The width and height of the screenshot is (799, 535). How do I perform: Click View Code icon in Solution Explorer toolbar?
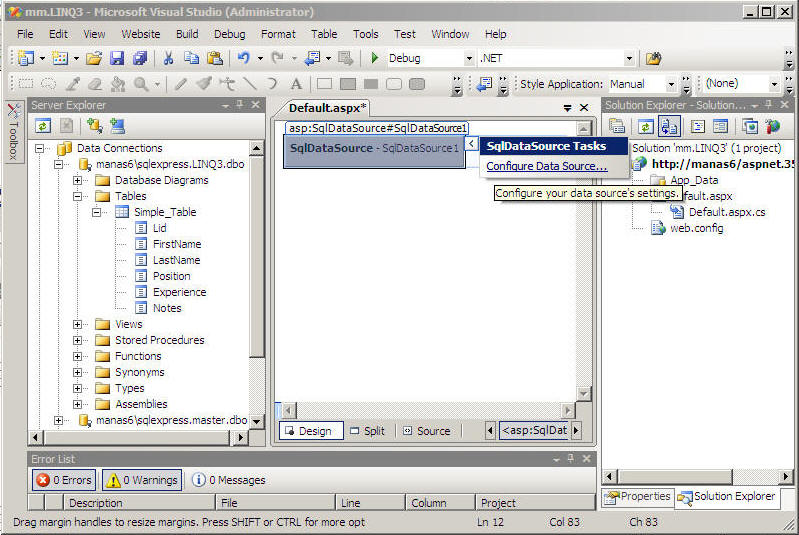tap(698, 126)
